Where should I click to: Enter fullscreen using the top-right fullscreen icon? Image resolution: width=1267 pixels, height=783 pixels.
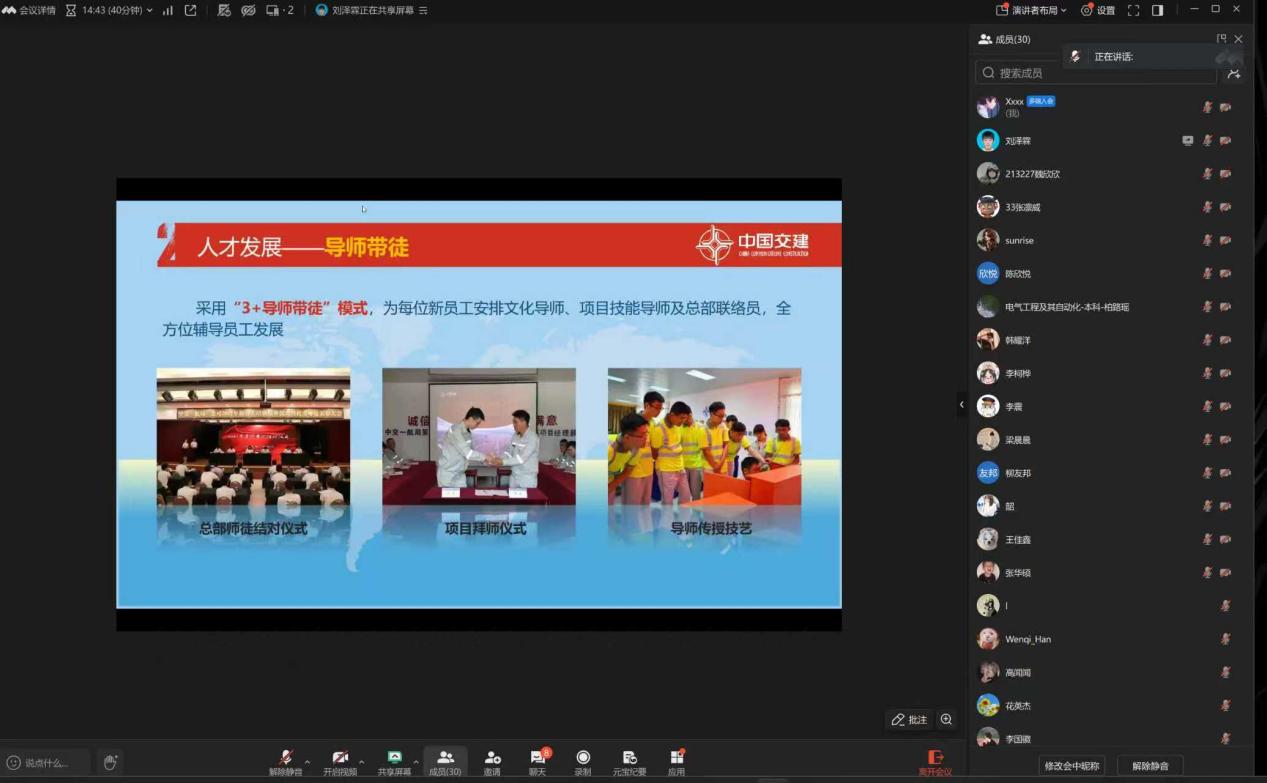point(1133,10)
